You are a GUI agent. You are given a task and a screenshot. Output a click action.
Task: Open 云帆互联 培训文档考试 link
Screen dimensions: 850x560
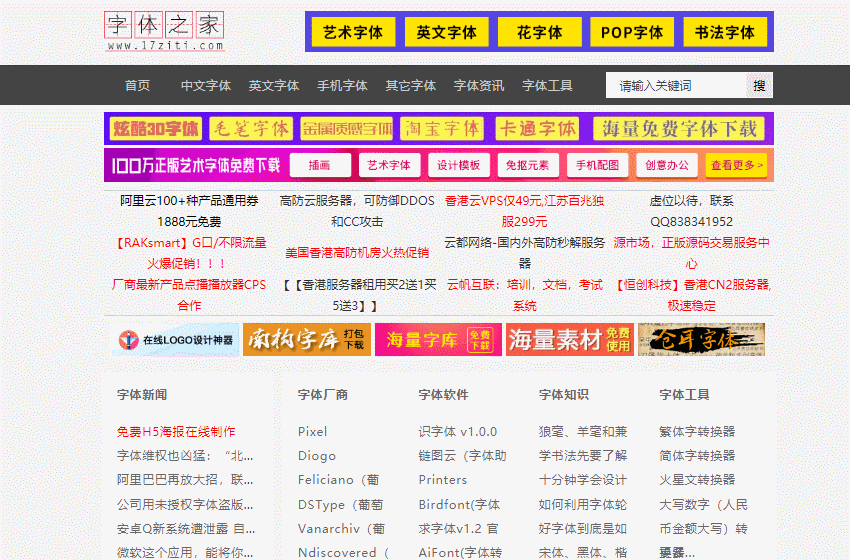524,295
